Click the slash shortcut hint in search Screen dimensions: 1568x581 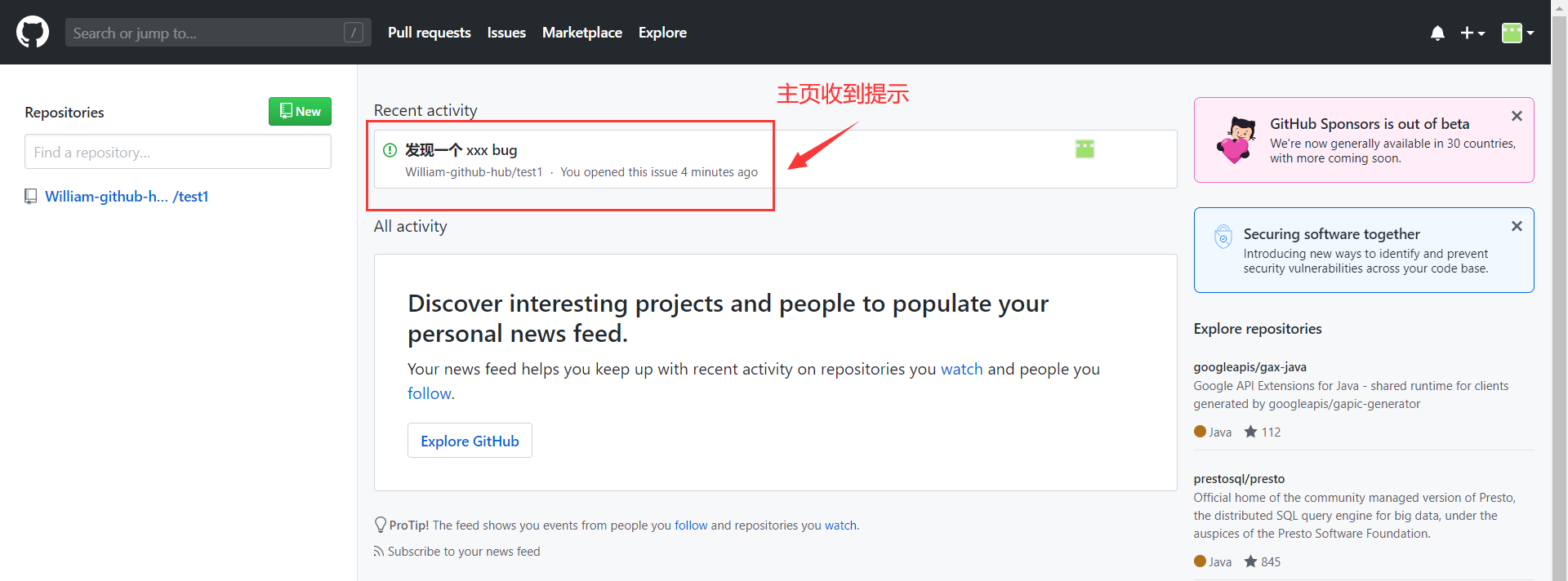[x=354, y=33]
